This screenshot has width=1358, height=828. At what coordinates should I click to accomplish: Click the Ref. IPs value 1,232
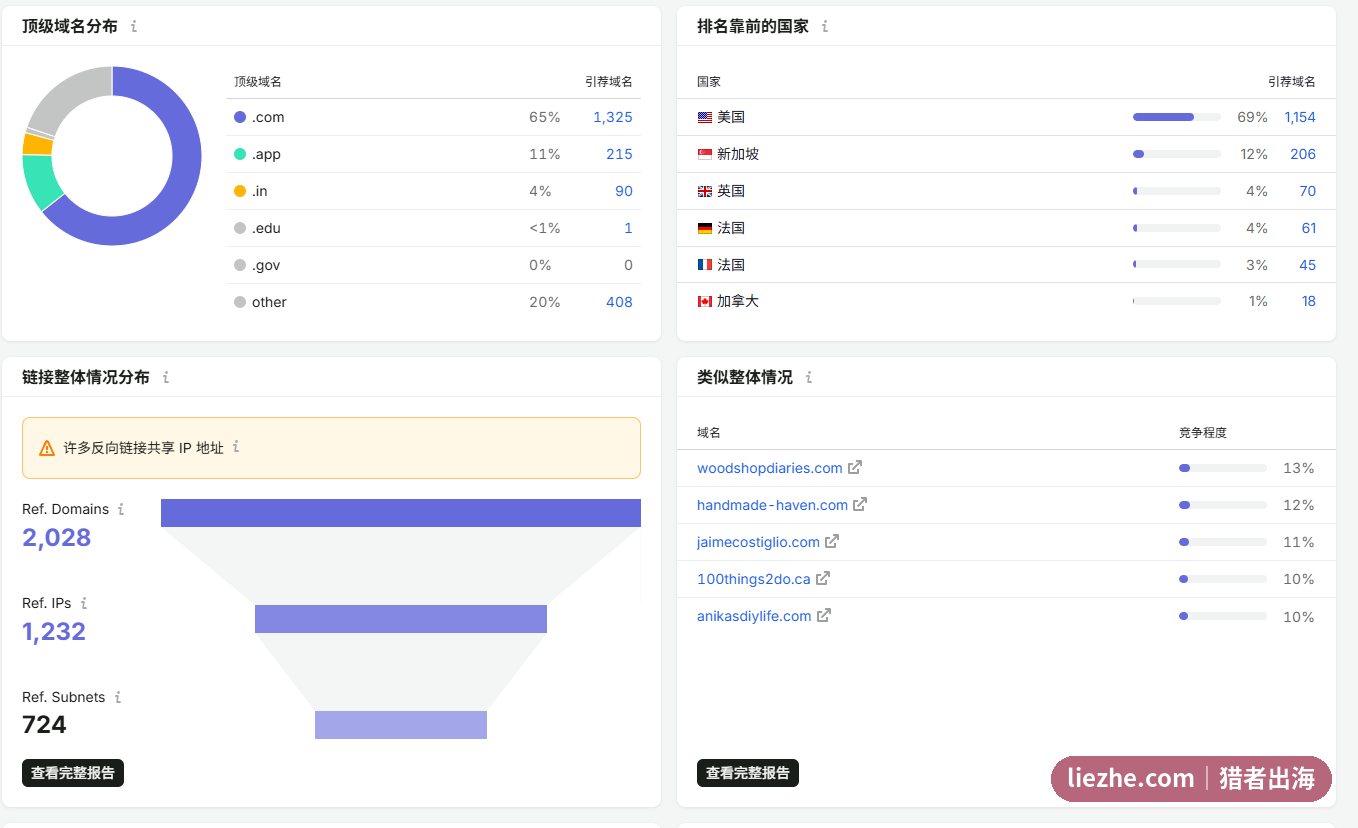(54, 632)
